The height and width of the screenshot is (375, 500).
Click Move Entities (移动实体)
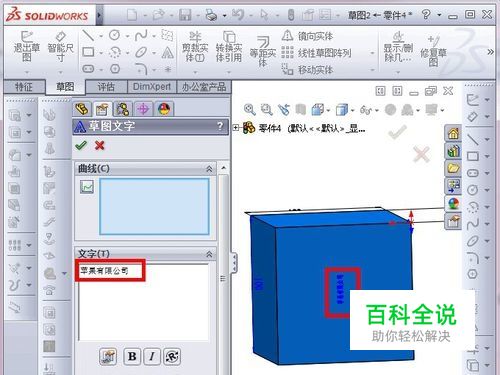coord(307,70)
